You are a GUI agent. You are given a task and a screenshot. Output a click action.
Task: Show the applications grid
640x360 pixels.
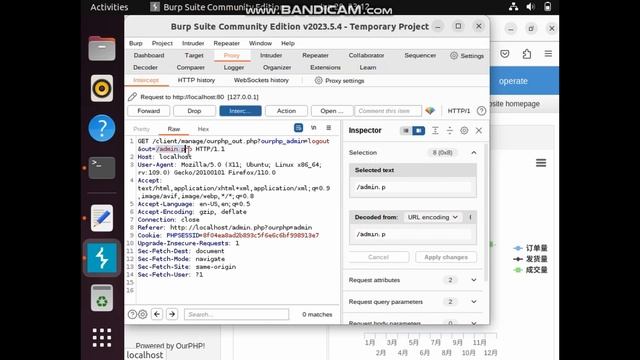[102, 338]
